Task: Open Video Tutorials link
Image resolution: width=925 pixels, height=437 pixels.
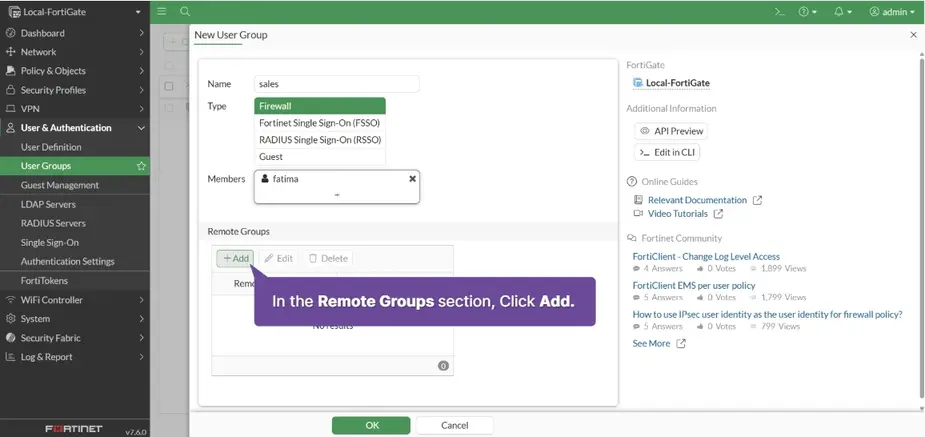Action: click(677, 213)
